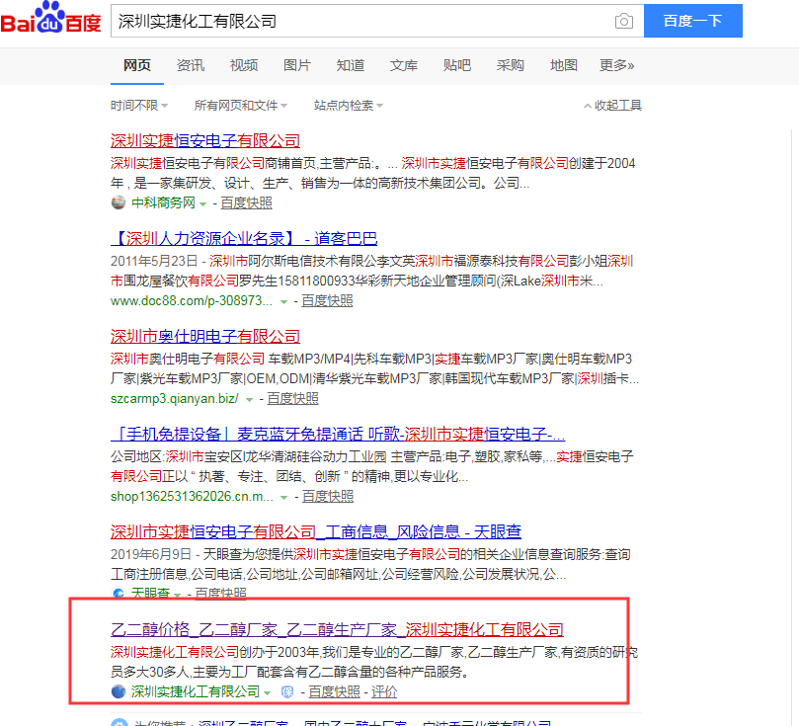Click the green 深圳实捷化工有限公司 source name
799x726 pixels.
(x=196, y=692)
